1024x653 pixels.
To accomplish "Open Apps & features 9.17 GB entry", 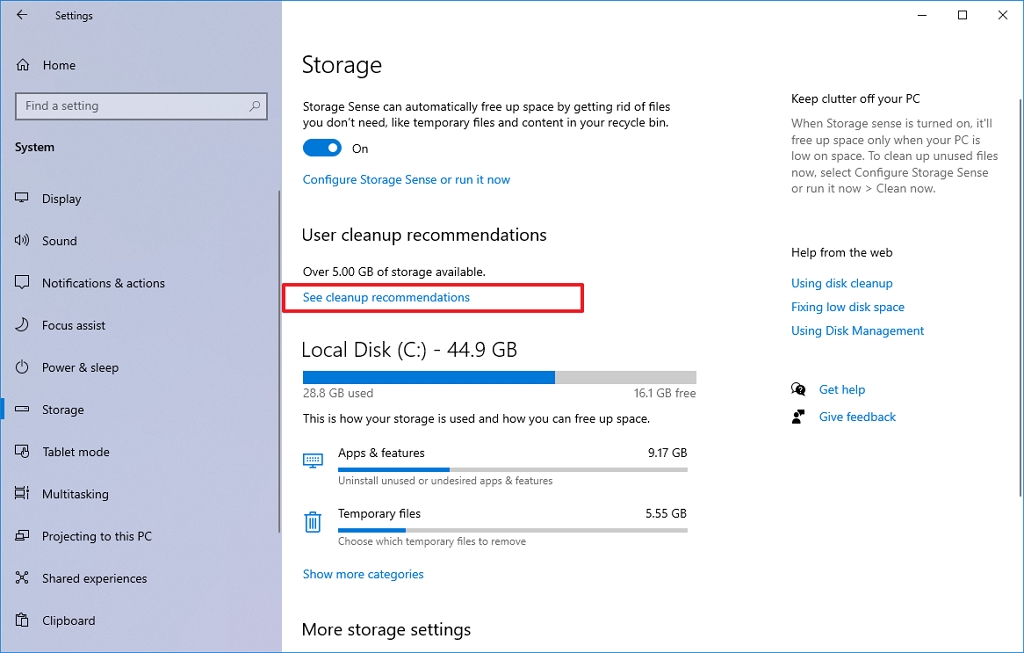I will click(495, 466).
